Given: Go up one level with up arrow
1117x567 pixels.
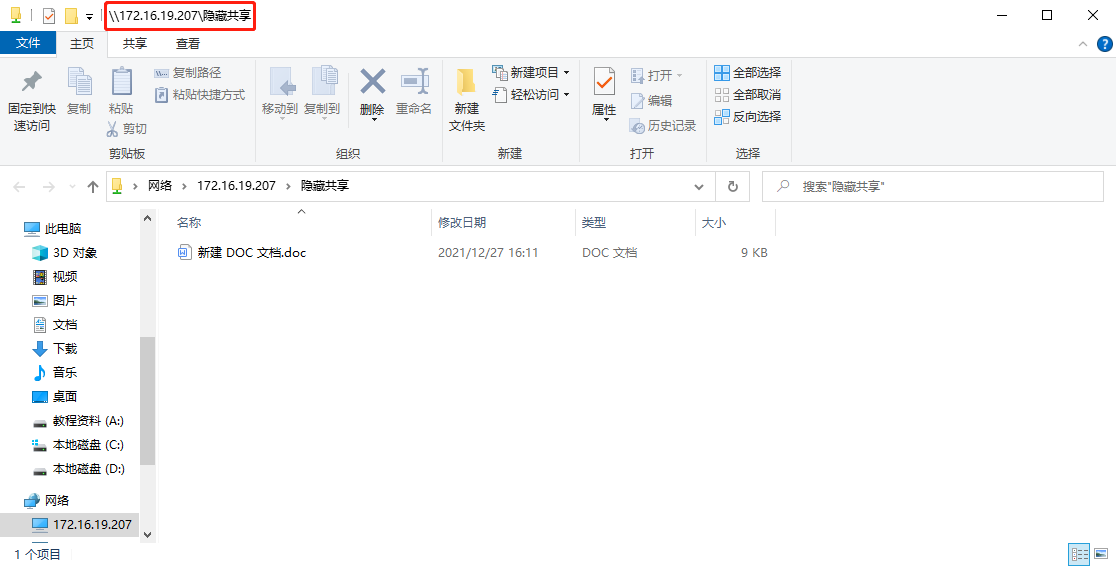Looking at the screenshot, I should click(x=93, y=187).
